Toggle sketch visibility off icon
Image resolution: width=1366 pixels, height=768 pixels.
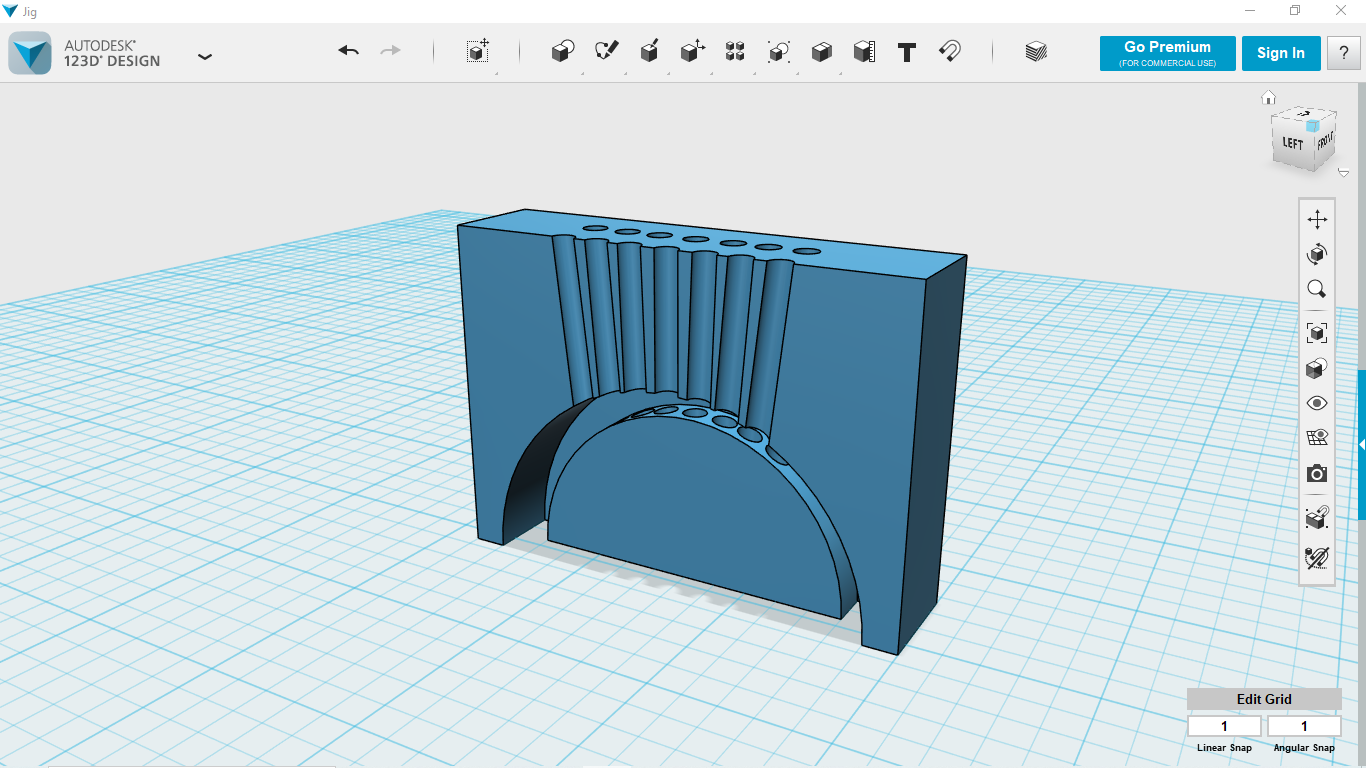pyautogui.click(x=1317, y=557)
